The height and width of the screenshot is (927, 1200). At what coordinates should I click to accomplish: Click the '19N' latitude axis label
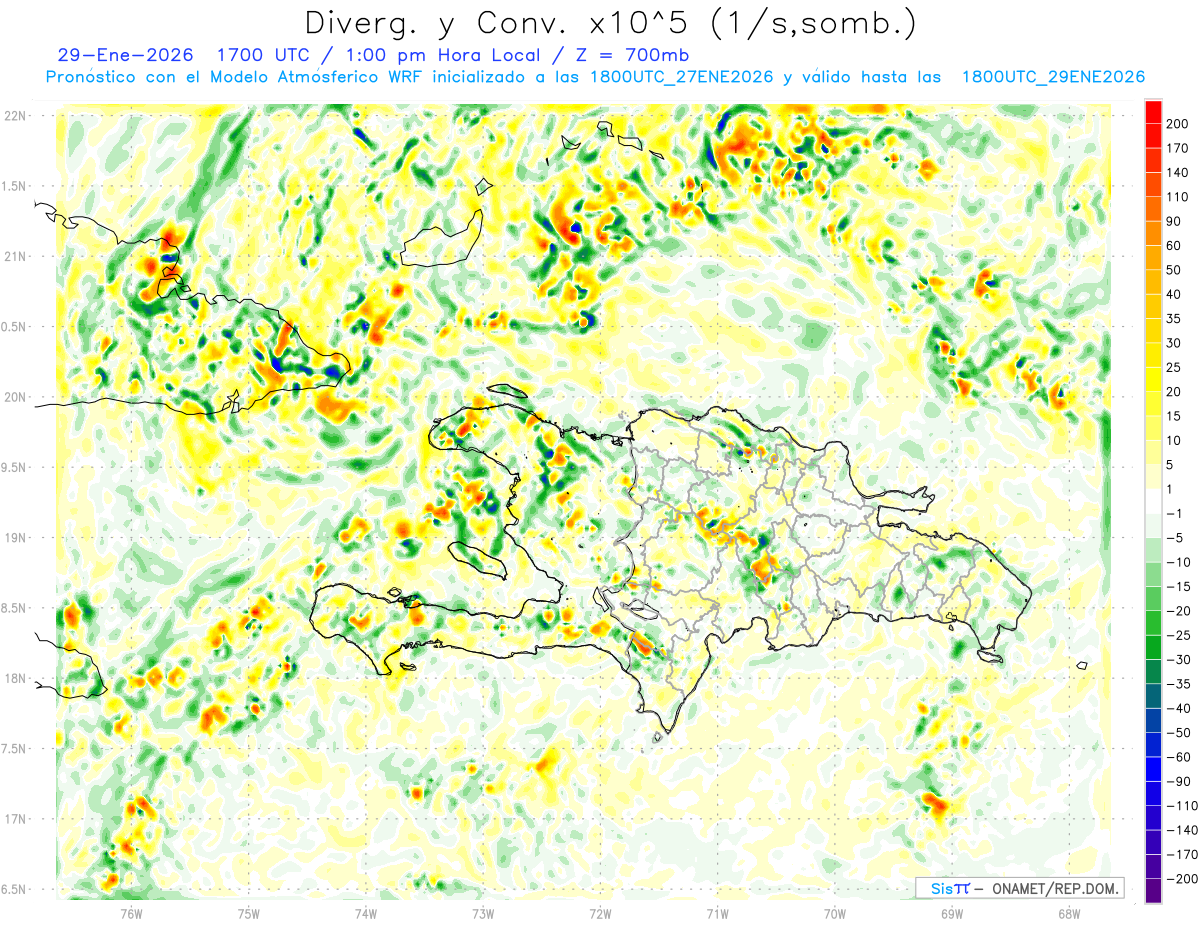click(x=16, y=537)
